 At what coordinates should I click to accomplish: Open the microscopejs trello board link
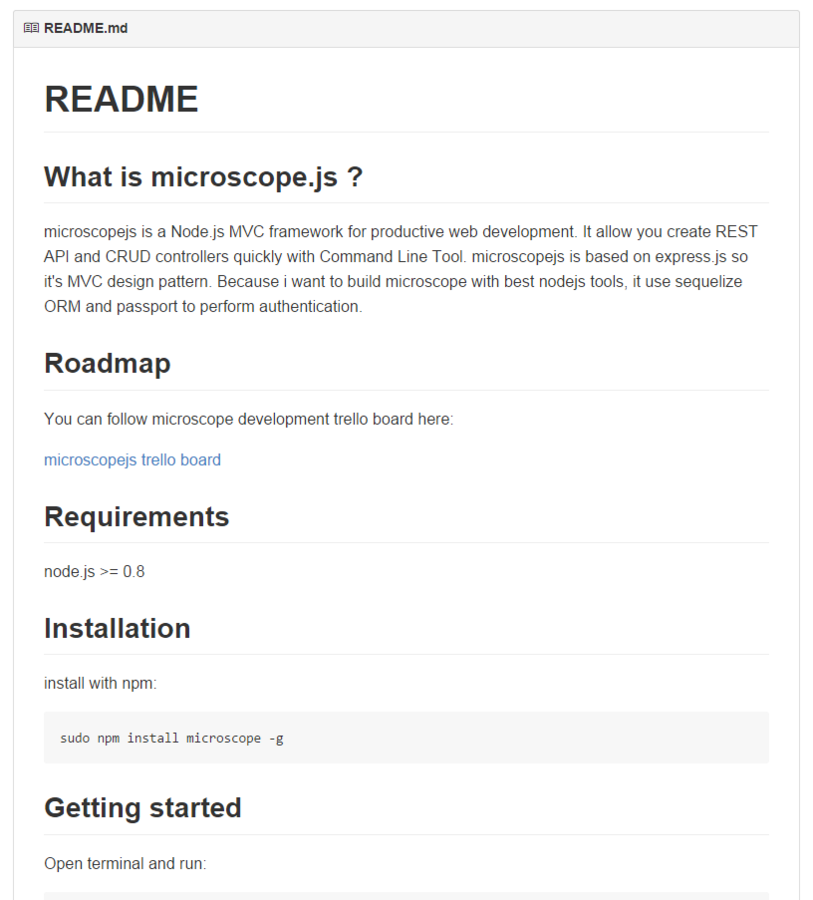click(x=132, y=460)
